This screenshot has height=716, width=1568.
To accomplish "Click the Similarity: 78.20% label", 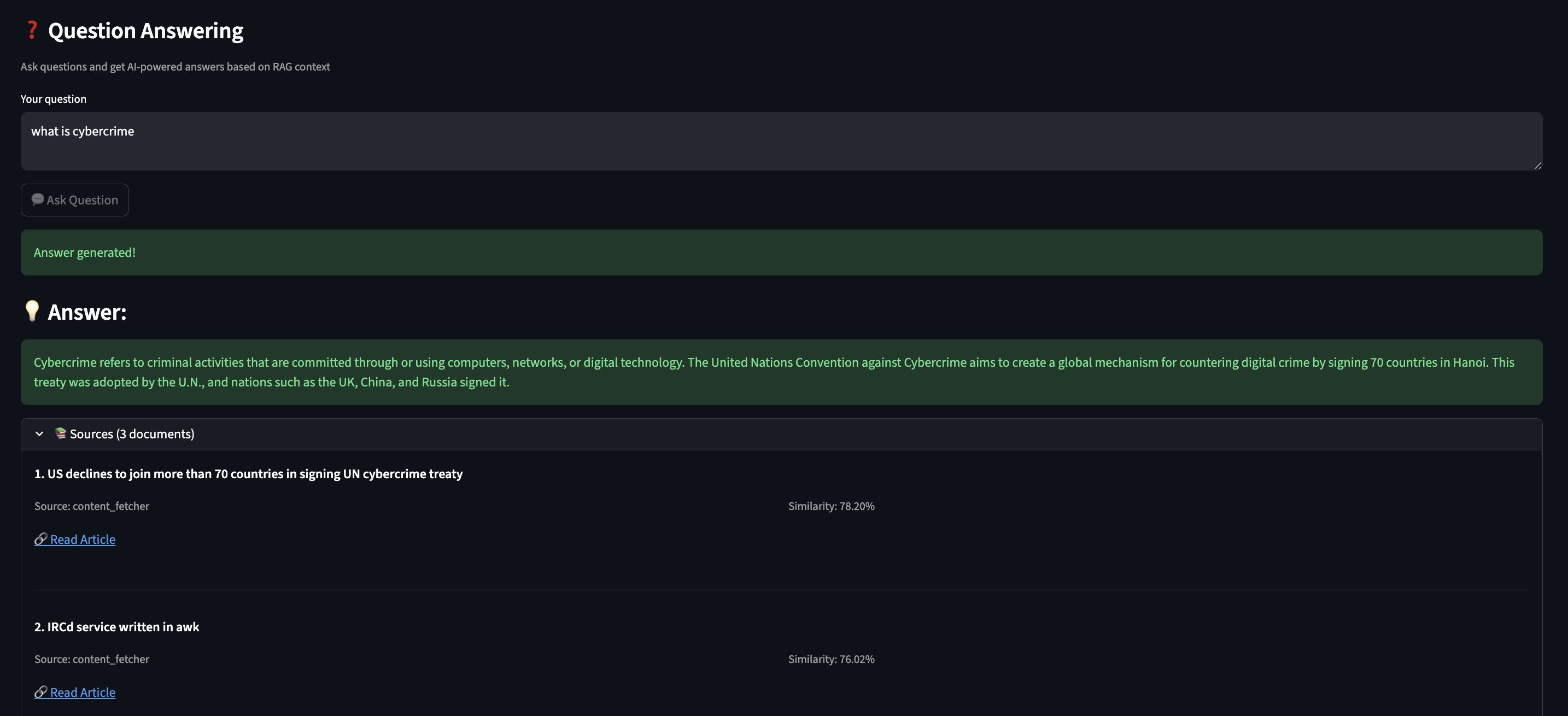I will (x=831, y=506).
